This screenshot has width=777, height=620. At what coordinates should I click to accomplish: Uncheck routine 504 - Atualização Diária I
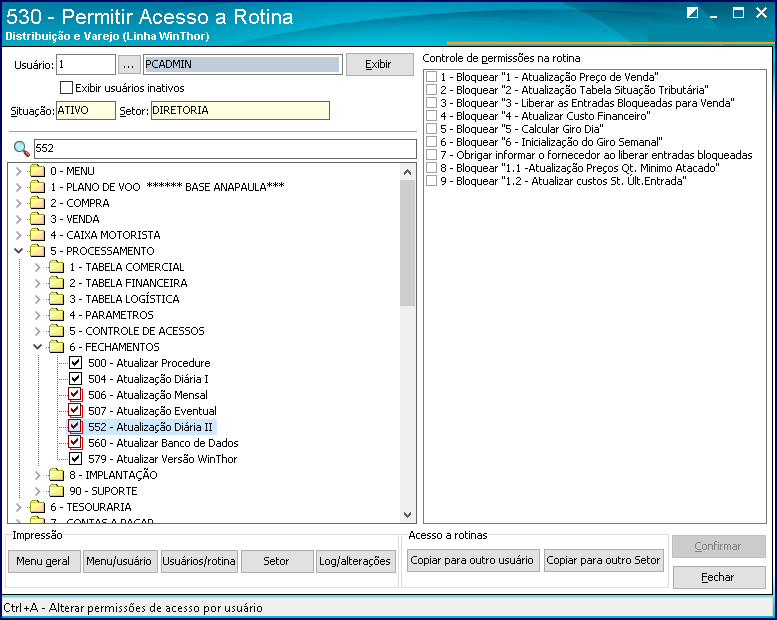[x=75, y=379]
